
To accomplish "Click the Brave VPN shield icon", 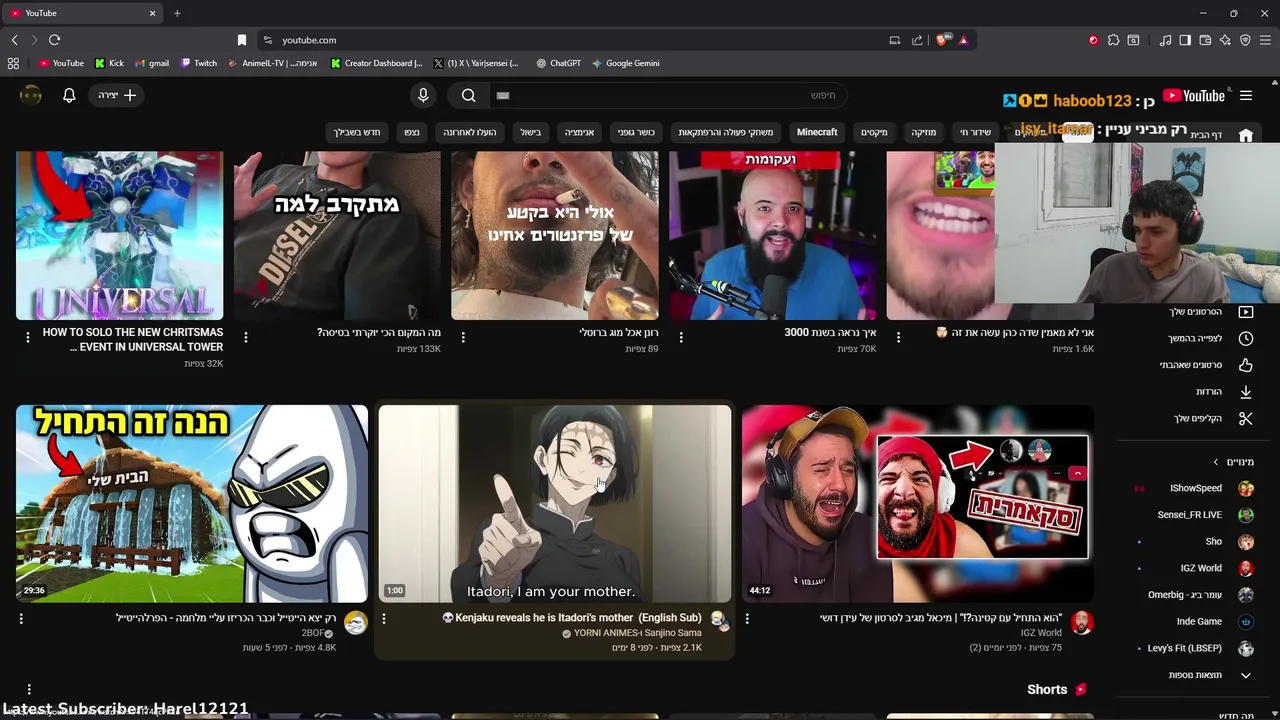I will pos(1245,40).
